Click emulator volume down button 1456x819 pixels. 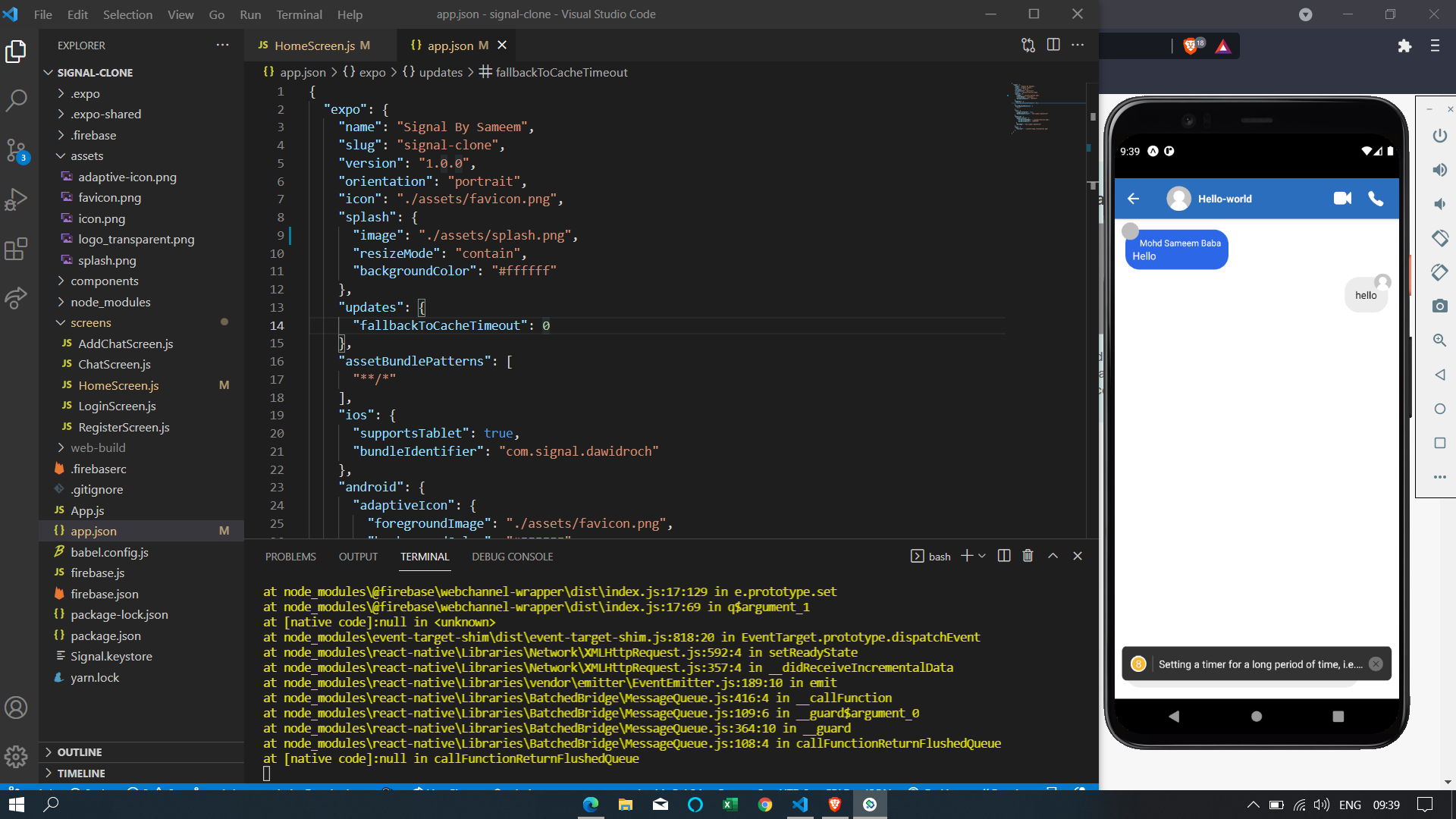pyautogui.click(x=1440, y=204)
